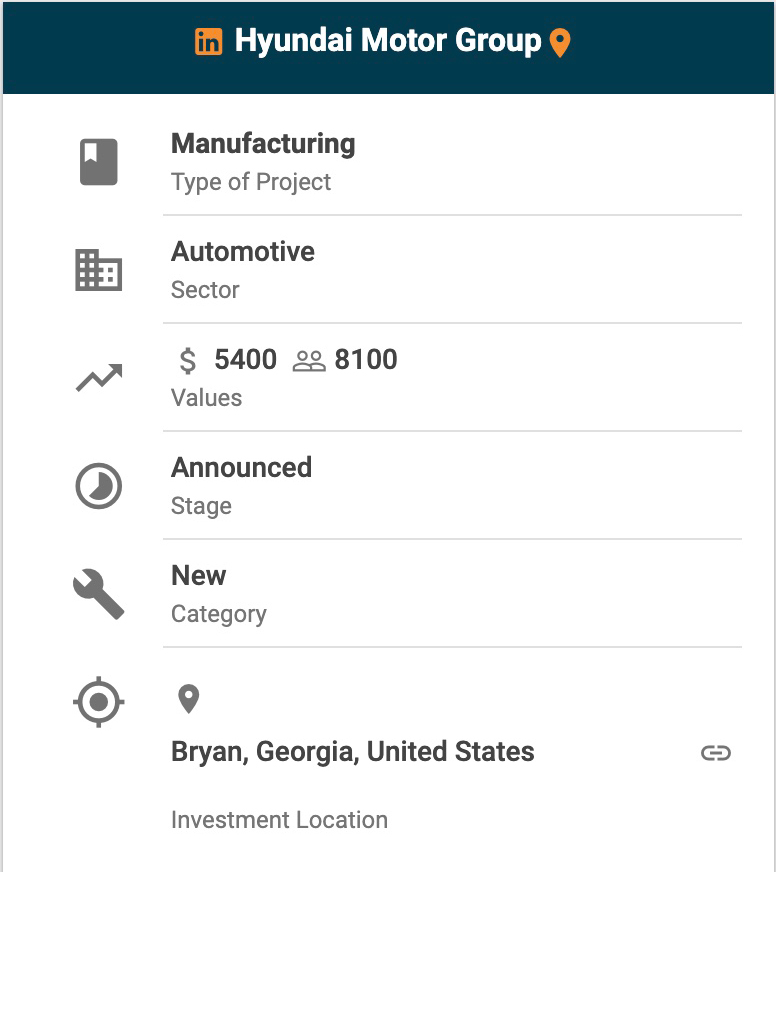
Task: Click the Hyundai Motor Group title
Action: click(x=387, y=42)
